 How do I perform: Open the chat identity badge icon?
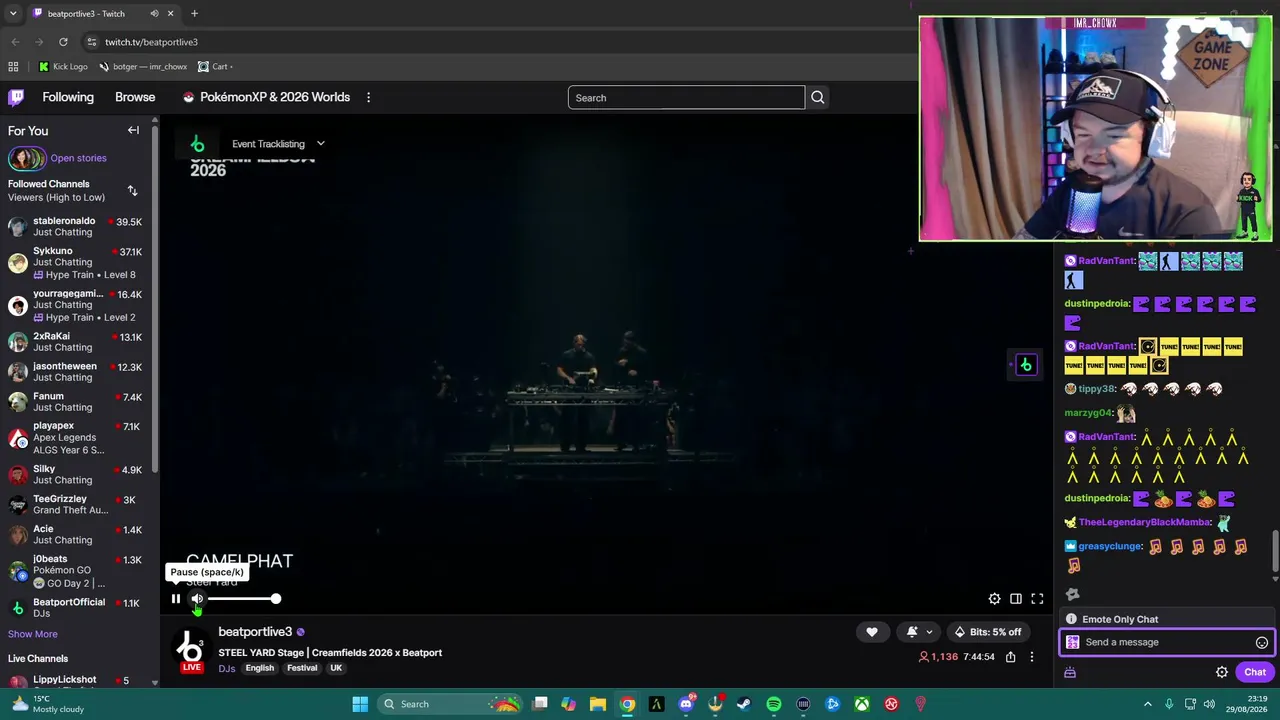[x=1073, y=642]
